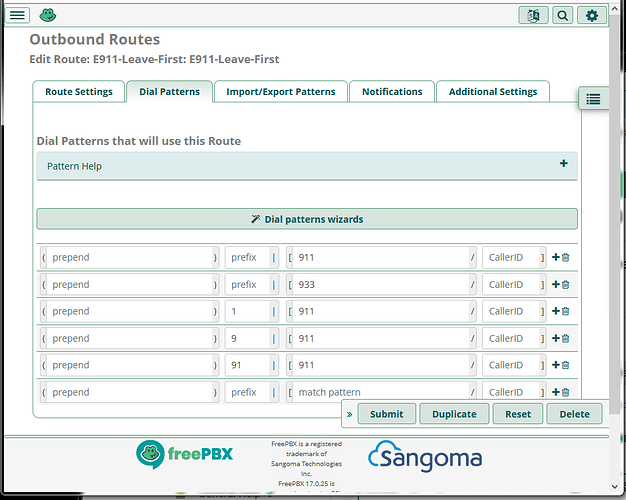The image size is (626, 500).
Task: Switch to the Route Settings tab
Action: pos(79,92)
